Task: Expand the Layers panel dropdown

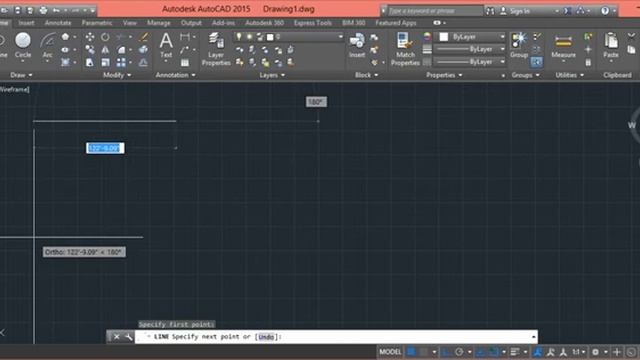Action: pyautogui.click(x=272, y=75)
